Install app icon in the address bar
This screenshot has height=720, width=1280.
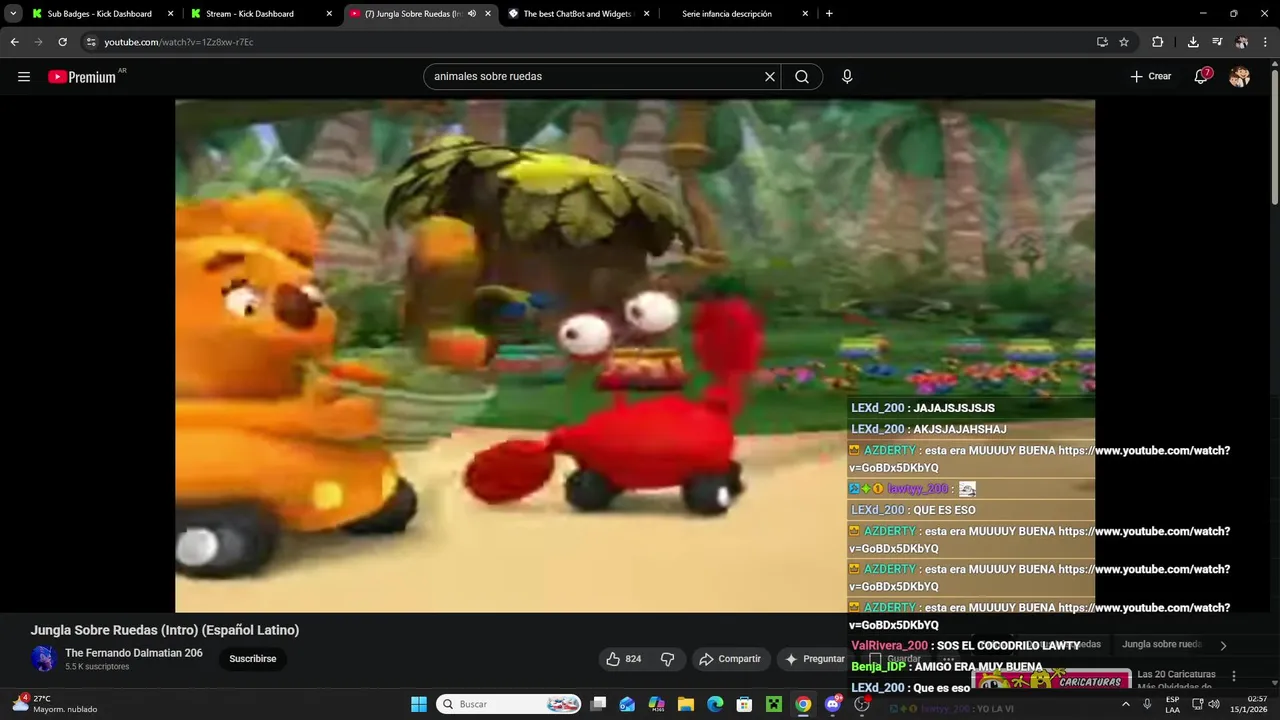1102,42
